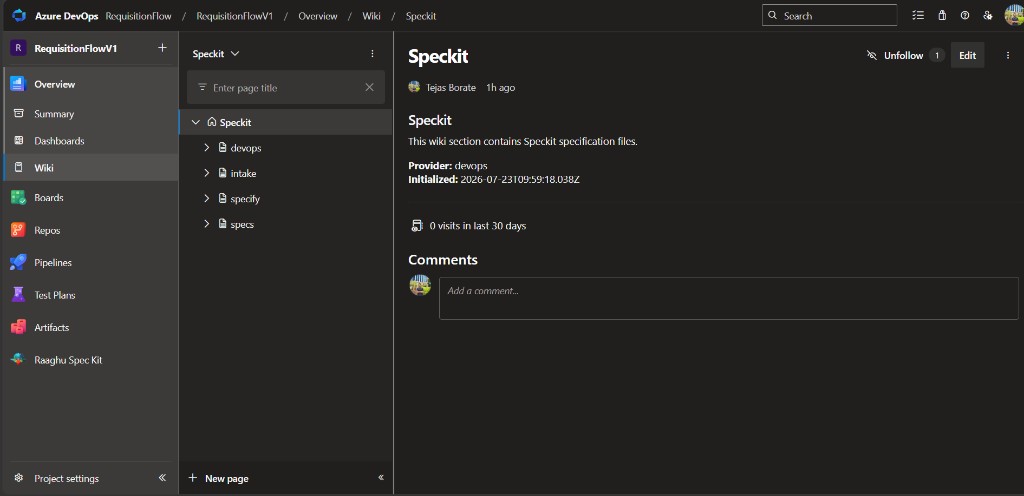The image size is (1024, 496).
Task: Go to Wiki in the sidebar
Action: click(91, 168)
